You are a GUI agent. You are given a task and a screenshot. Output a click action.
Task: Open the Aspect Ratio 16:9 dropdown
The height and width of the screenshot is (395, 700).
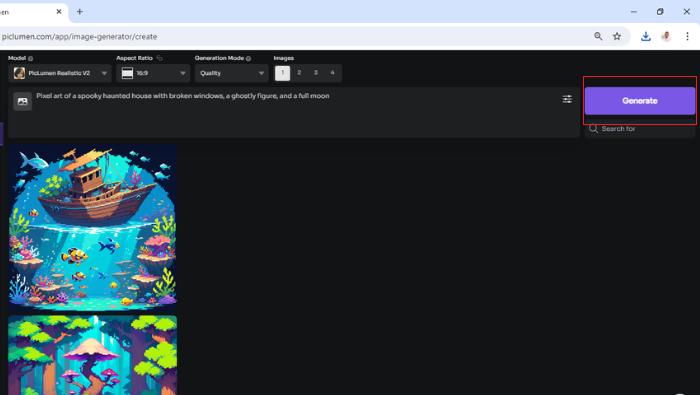coord(153,73)
